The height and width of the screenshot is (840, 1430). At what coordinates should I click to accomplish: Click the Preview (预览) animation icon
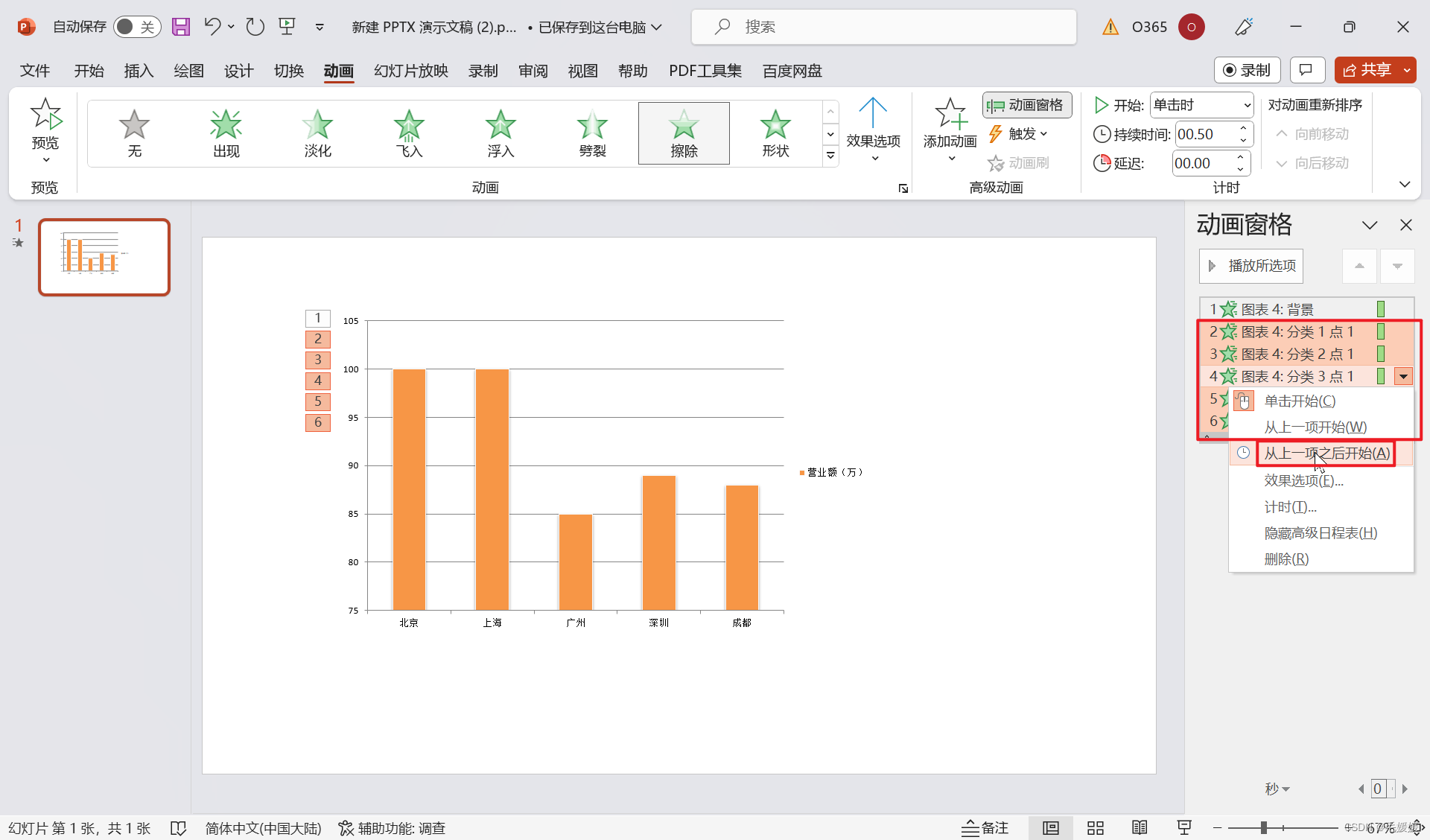point(45,115)
